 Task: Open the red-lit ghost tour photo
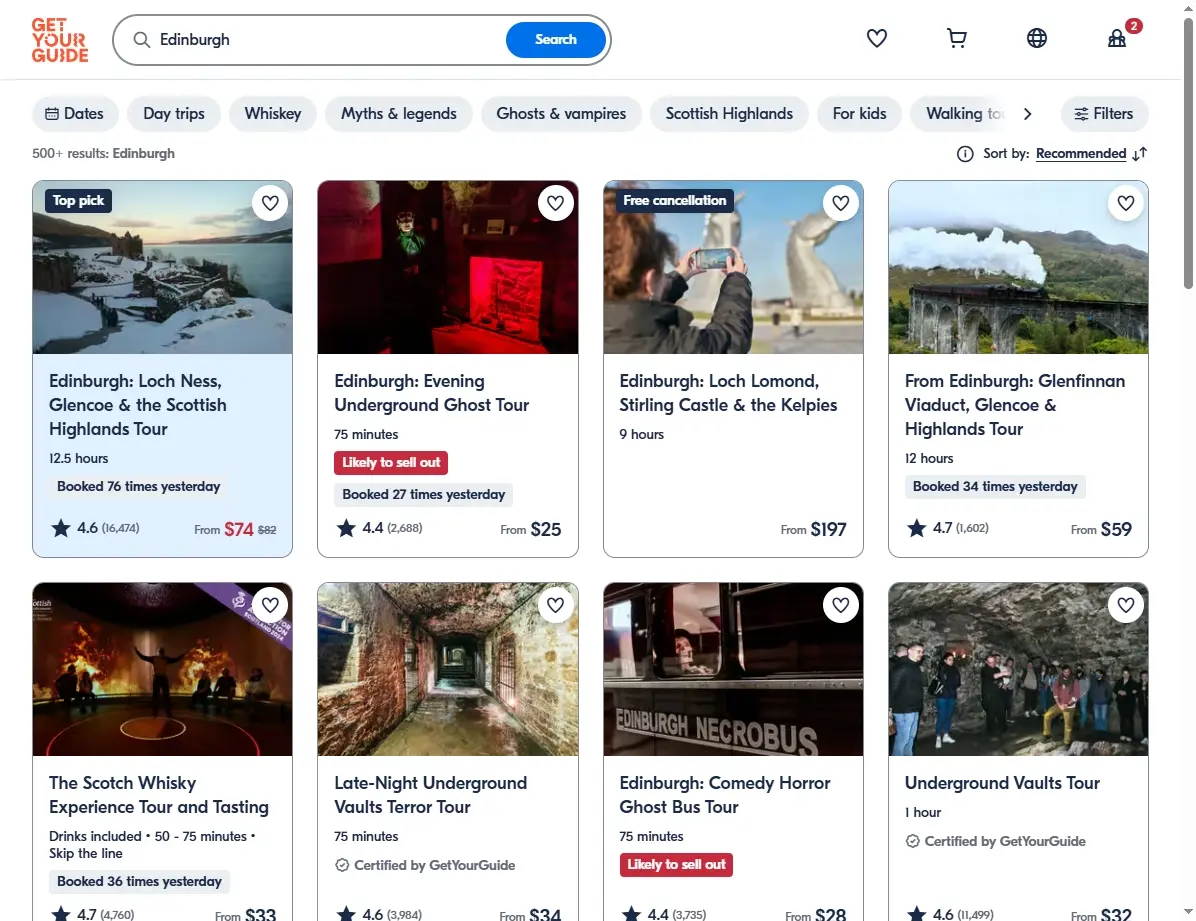[x=448, y=267]
